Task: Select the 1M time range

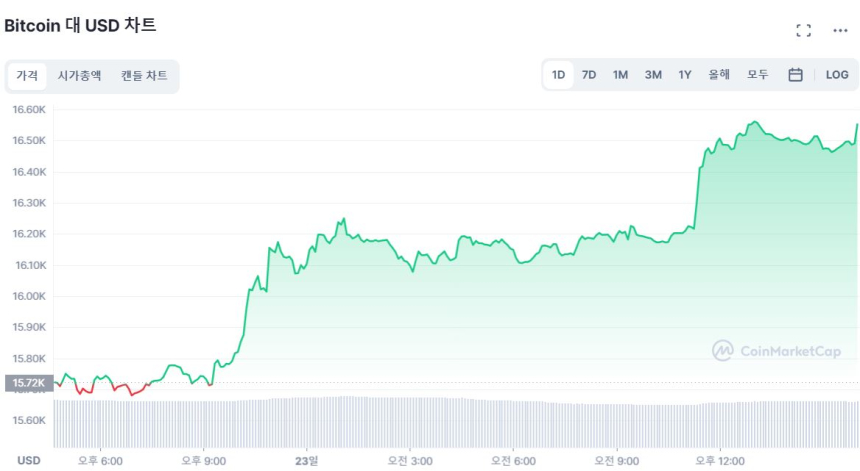Action: point(620,75)
